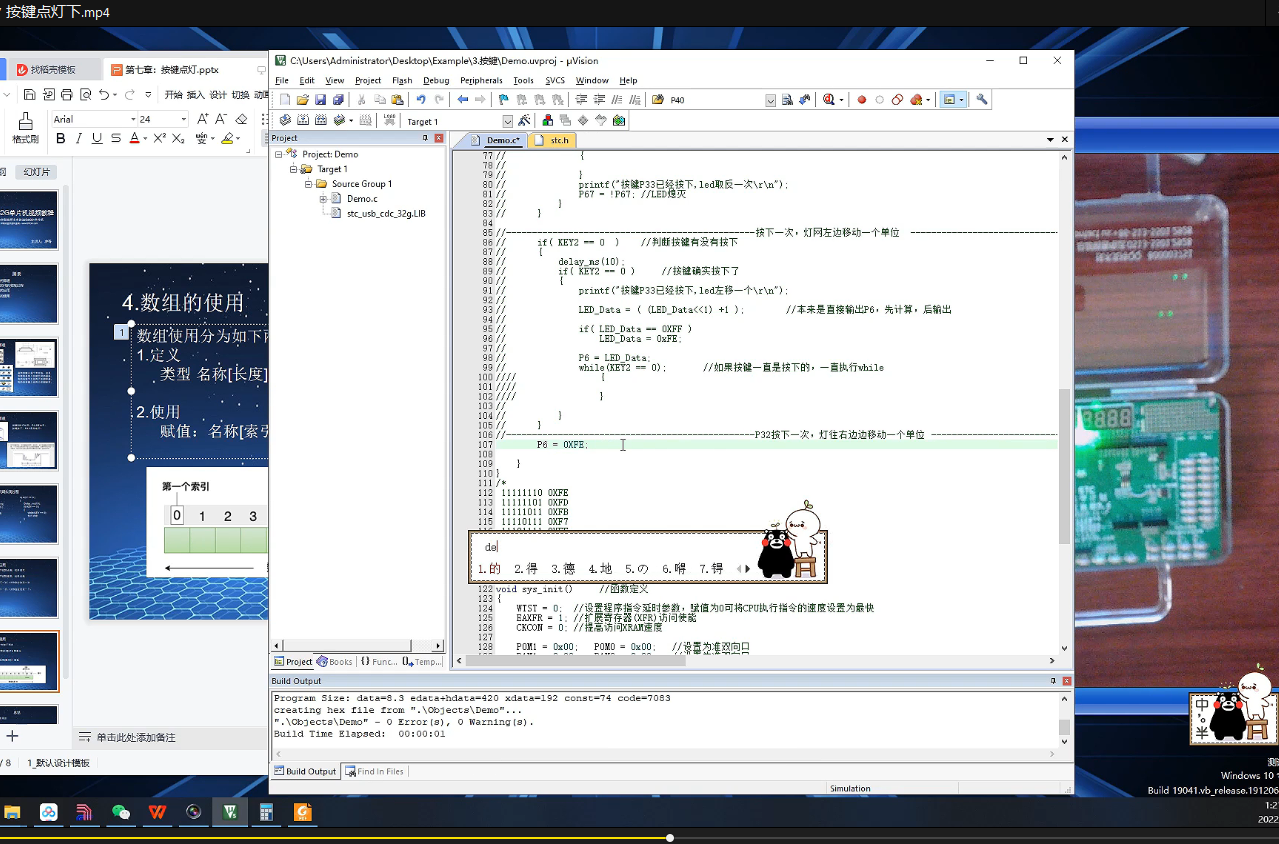This screenshot has width=1279, height=844.
Task: Collapse the Target 1 tree node
Action: 294,169
